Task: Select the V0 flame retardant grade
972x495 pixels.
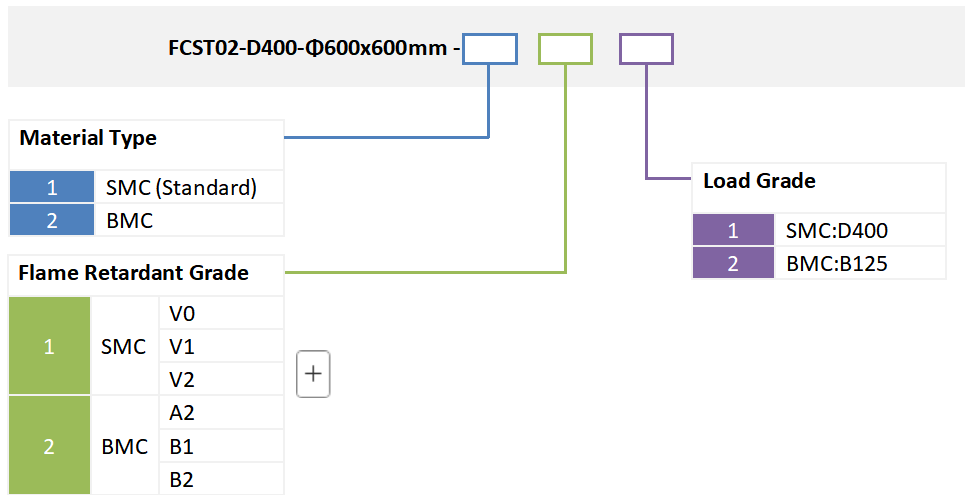Action: [x=182, y=314]
